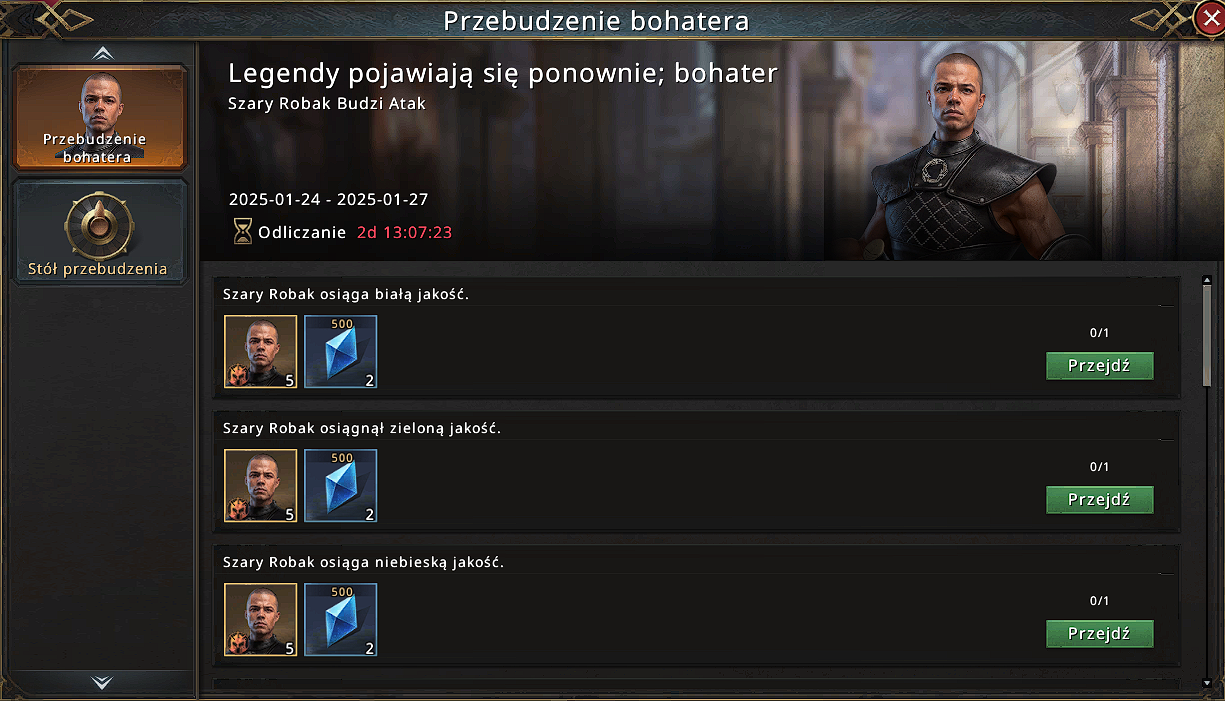Click the Szary Robak hero icon in the biała jakość row

pos(261,352)
